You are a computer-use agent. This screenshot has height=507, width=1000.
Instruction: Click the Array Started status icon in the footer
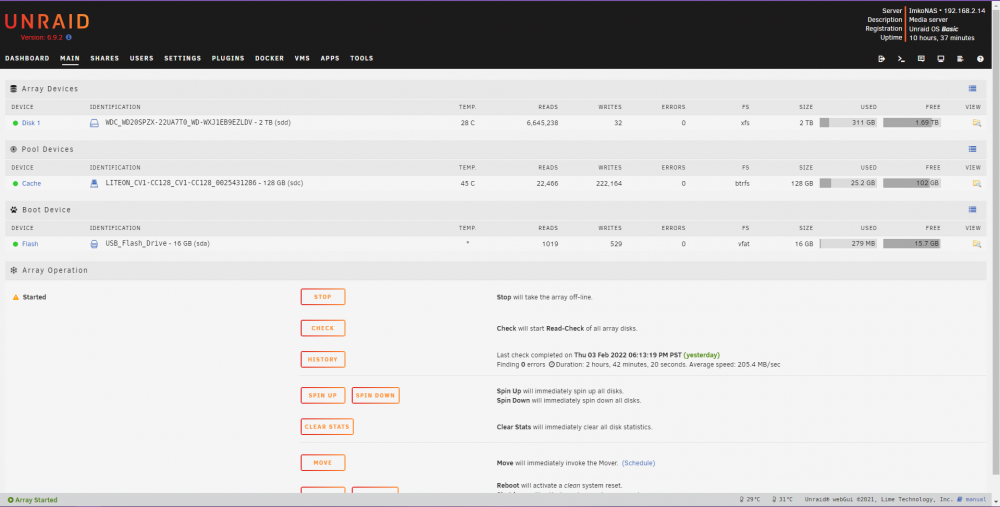click(x=10, y=500)
